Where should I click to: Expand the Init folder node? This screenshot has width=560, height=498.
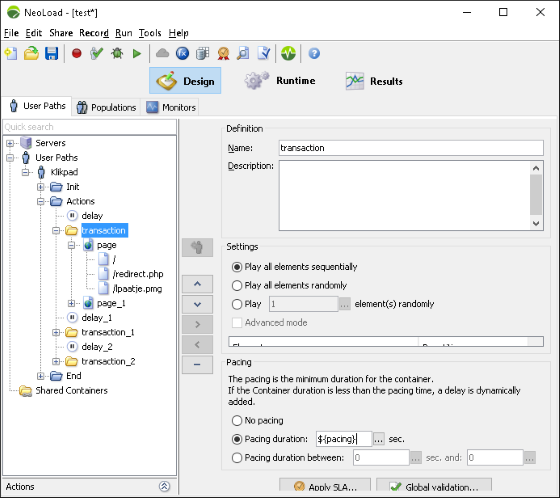click(41, 187)
